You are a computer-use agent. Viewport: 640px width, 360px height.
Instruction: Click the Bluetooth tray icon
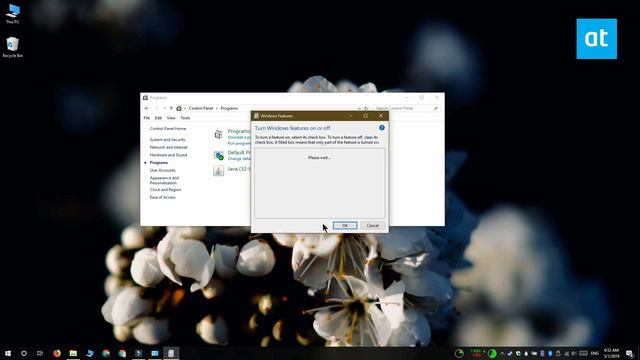(x=550, y=353)
